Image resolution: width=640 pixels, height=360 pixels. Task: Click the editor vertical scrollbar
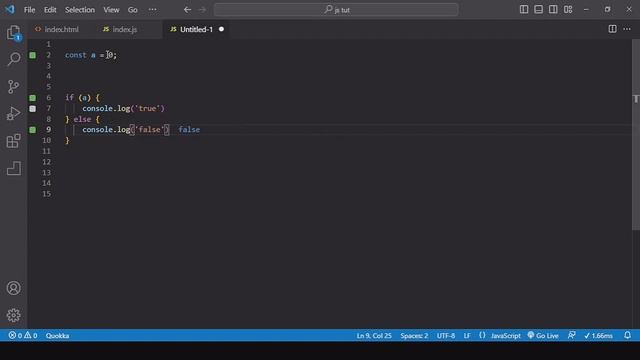point(636,135)
